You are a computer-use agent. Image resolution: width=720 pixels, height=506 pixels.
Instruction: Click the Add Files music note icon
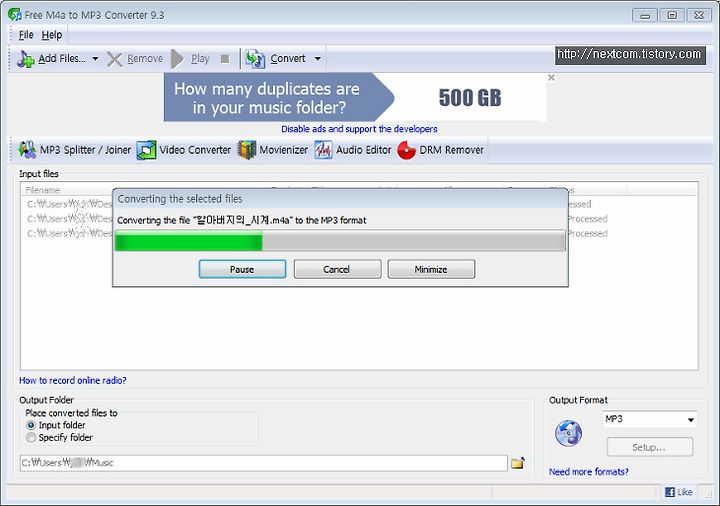26,59
